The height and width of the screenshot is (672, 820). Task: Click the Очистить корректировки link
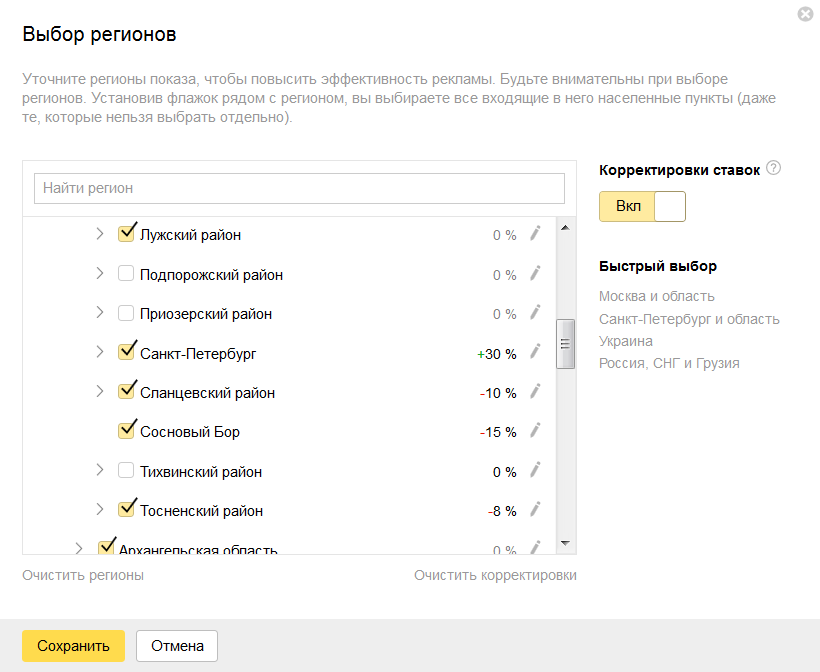pyautogui.click(x=495, y=575)
